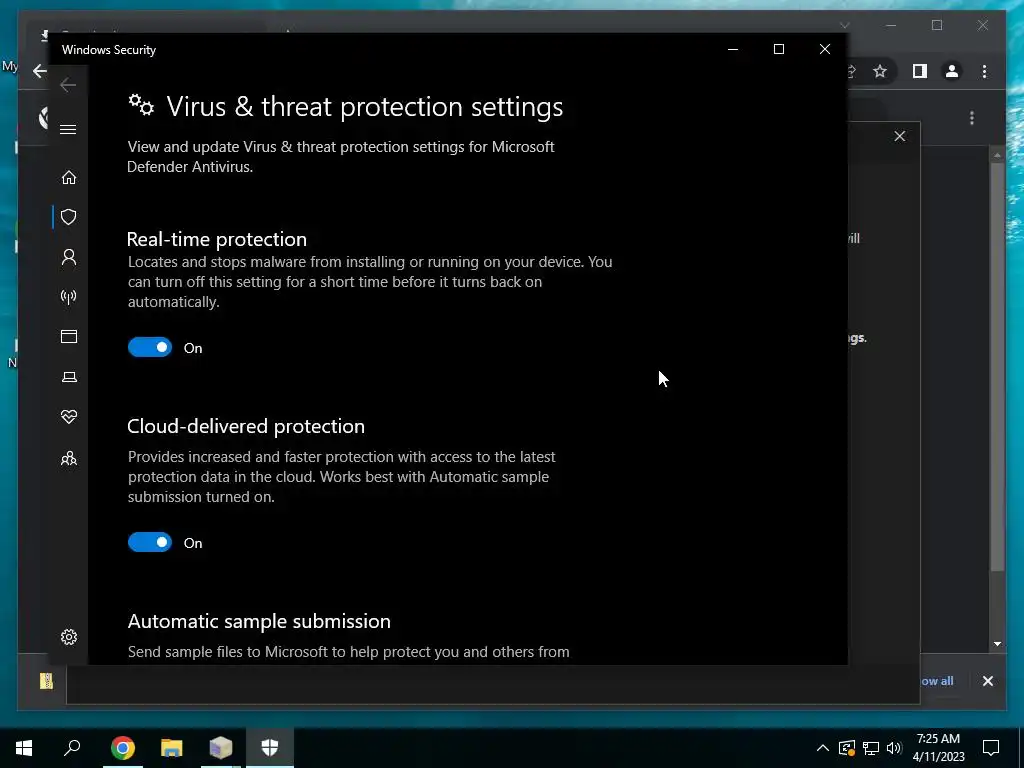
Task: Turn off Real-time protection toggle
Action: point(150,347)
